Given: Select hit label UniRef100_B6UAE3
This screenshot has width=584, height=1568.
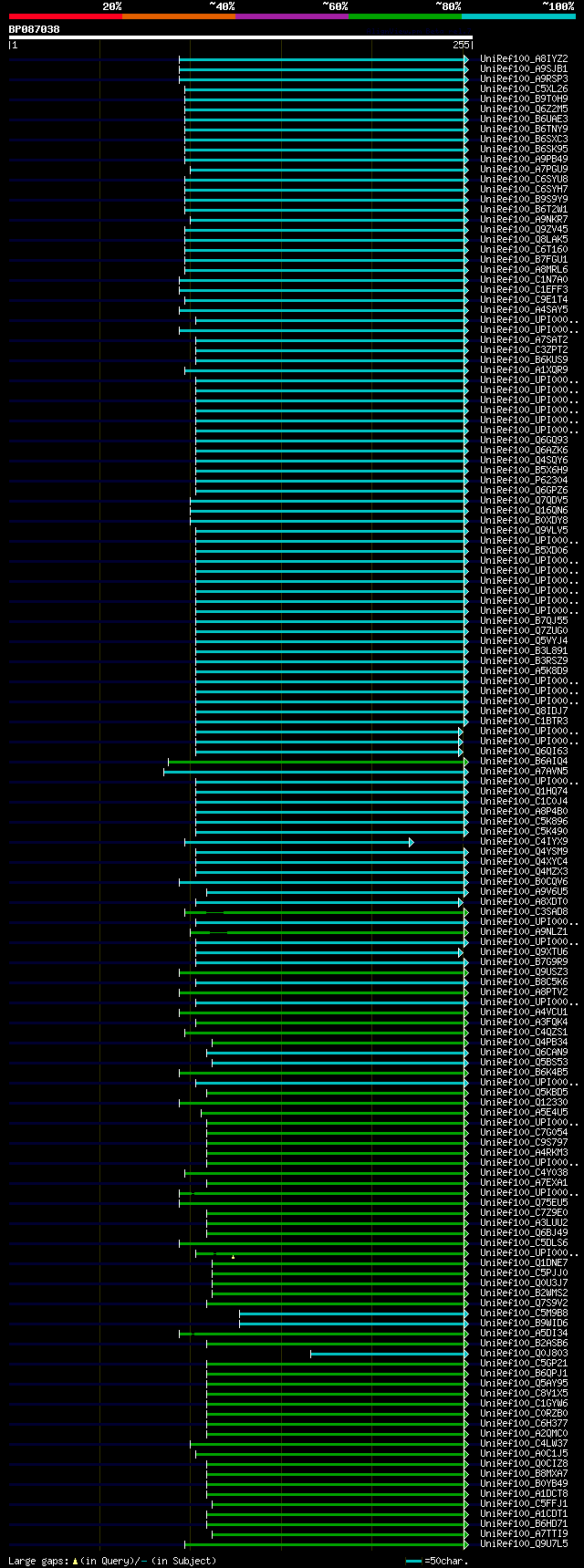Looking at the screenshot, I should 524,119.
